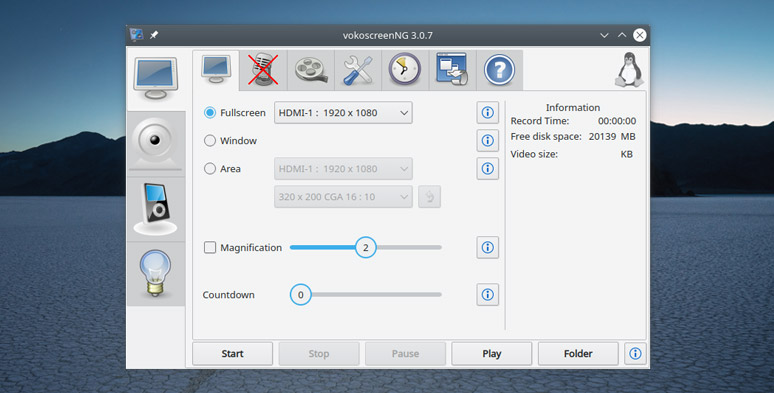774x393 pixels.
Task: Click the area reset arrow button
Action: [x=429, y=196]
